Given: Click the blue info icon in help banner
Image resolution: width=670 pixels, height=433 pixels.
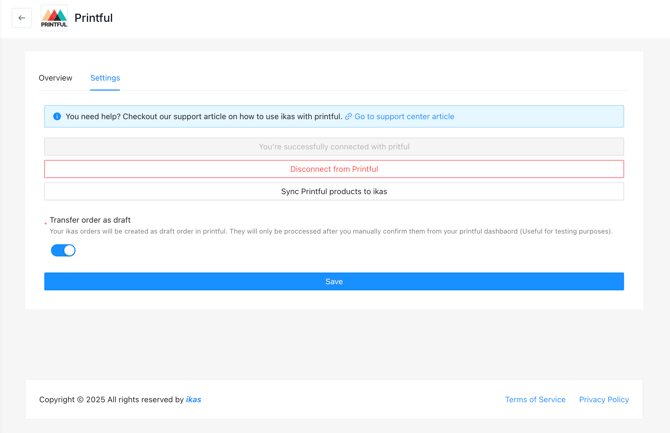Looking at the screenshot, I should (x=57, y=116).
